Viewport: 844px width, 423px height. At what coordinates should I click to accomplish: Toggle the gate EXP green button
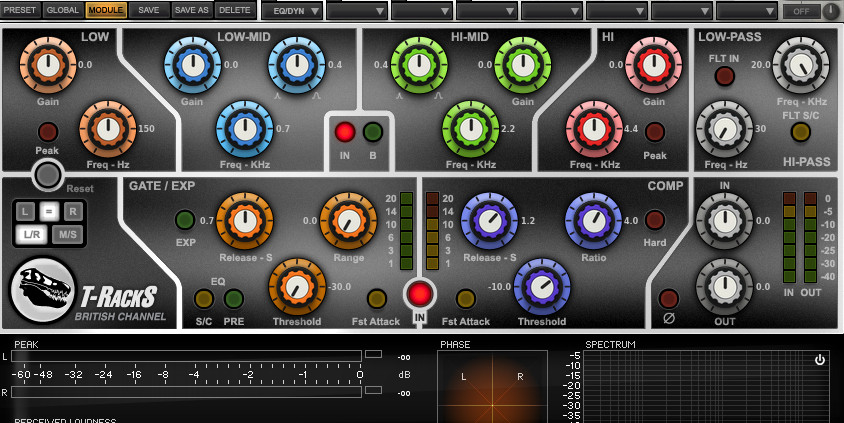pyautogui.click(x=185, y=220)
